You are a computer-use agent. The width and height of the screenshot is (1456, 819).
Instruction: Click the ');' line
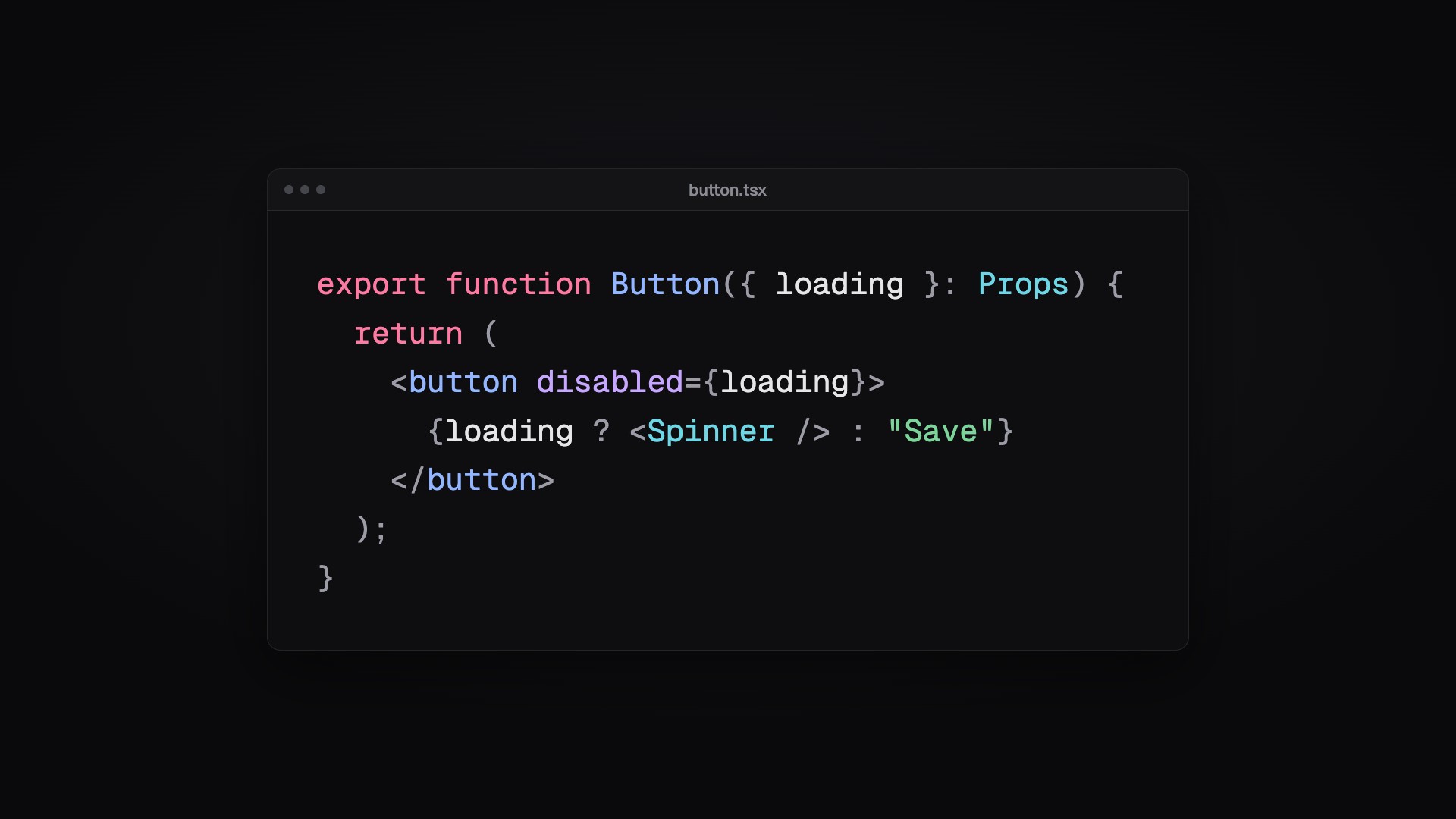click(372, 529)
